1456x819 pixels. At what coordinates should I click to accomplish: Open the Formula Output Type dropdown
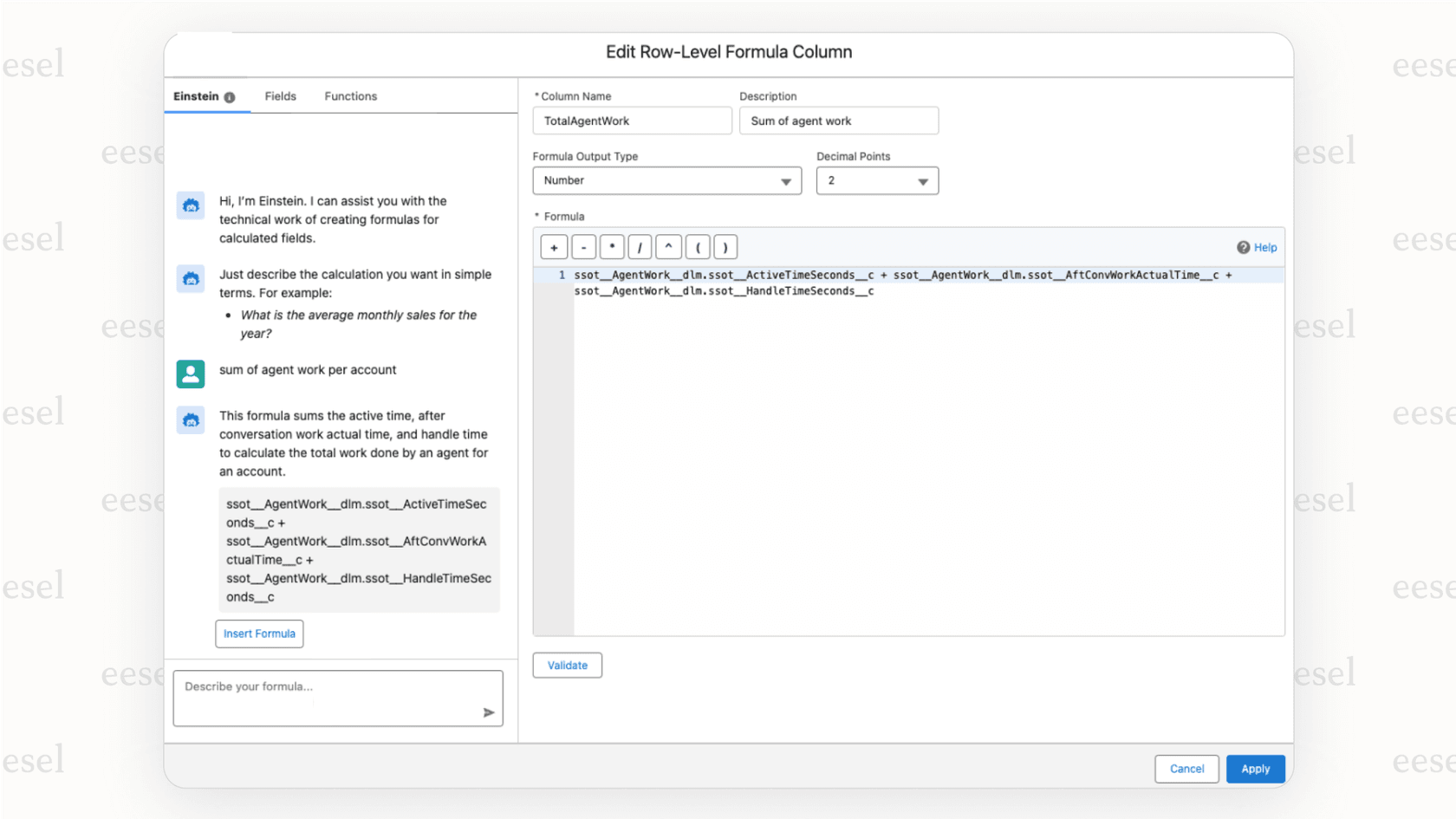click(x=667, y=180)
